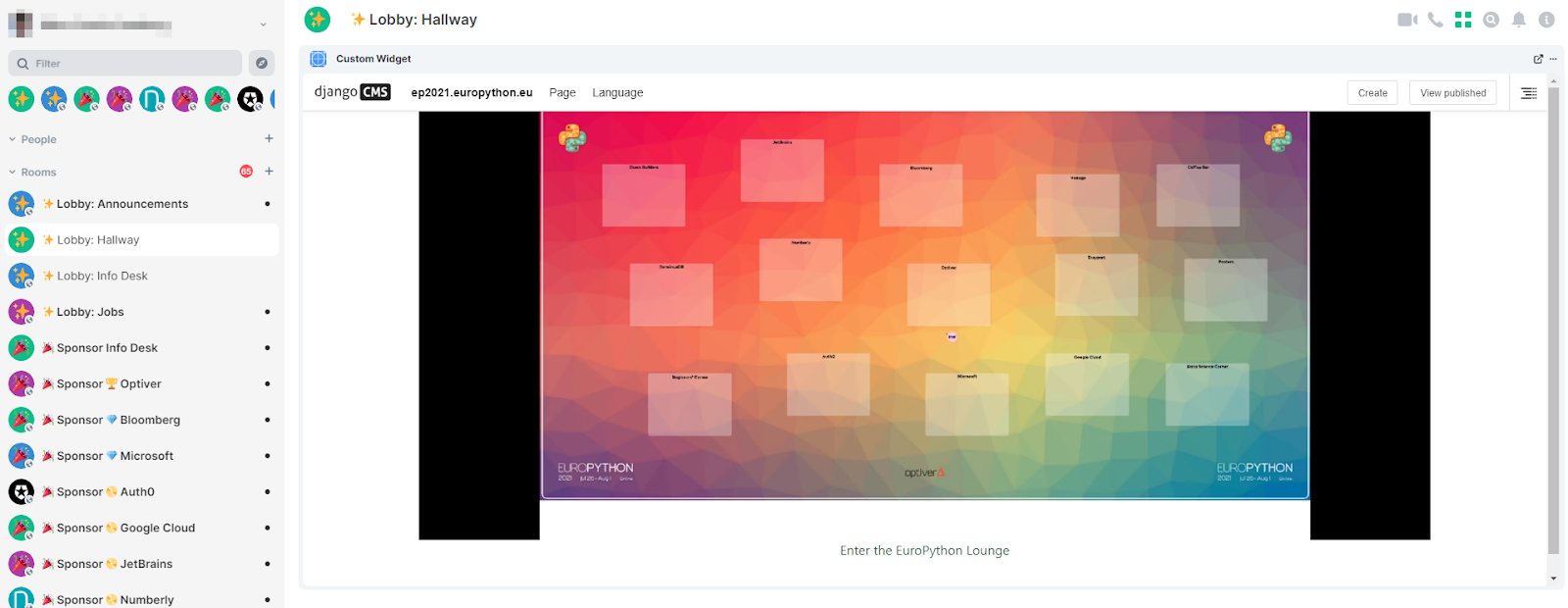The width and height of the screenshot is (1568, 608).
Task: Click the Coffee Bar room on the map
Action: coord(1198,195)
